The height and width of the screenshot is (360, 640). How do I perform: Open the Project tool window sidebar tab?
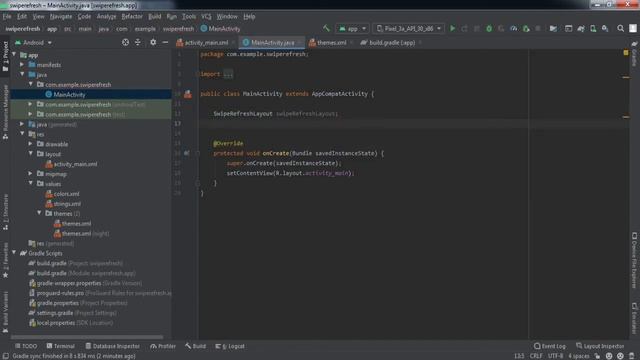click(x=5, y=56)
